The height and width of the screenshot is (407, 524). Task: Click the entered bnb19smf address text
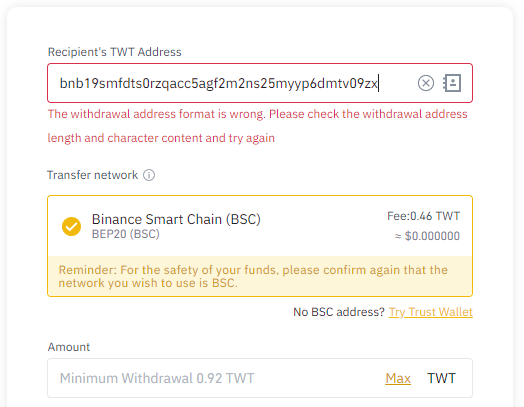[x=219, y=83]
